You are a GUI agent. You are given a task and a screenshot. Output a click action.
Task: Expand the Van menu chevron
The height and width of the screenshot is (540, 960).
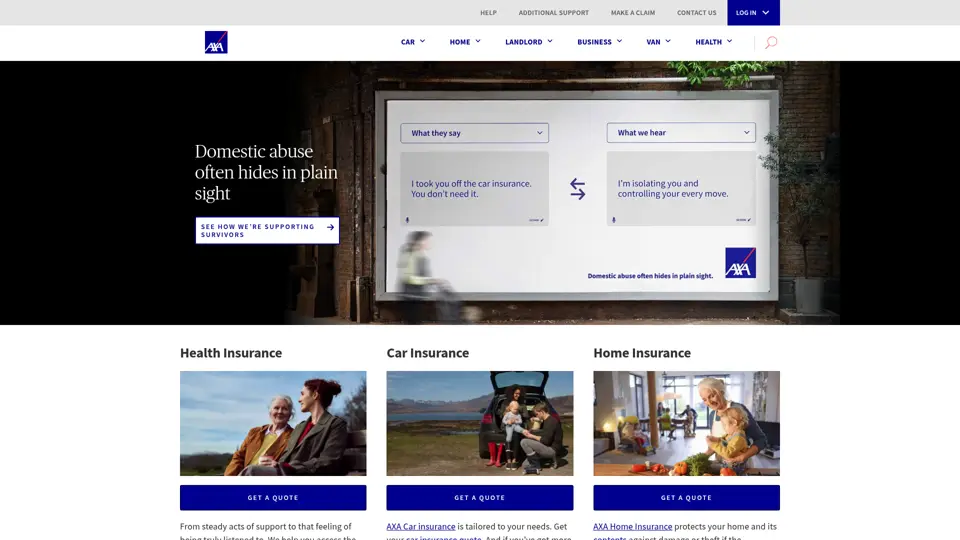pos(668,41)
